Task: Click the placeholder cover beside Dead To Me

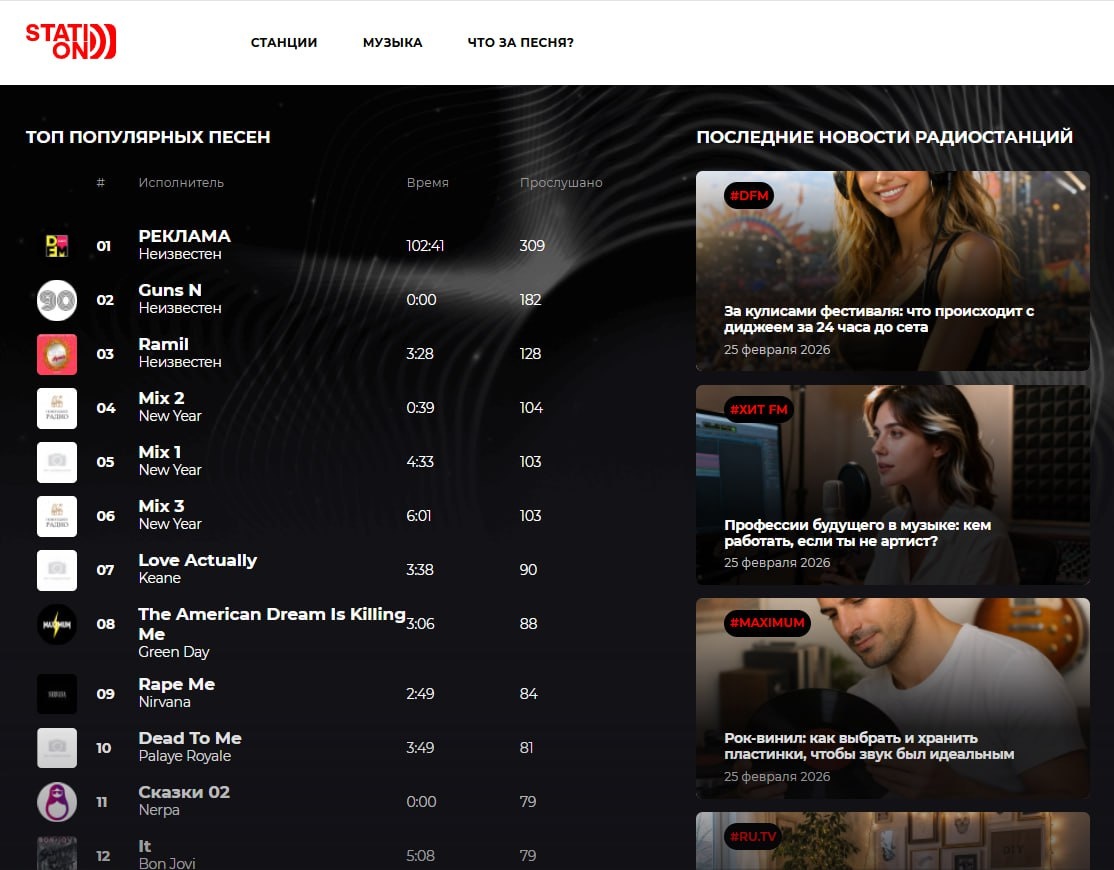Action: click(x=57, y=748)
